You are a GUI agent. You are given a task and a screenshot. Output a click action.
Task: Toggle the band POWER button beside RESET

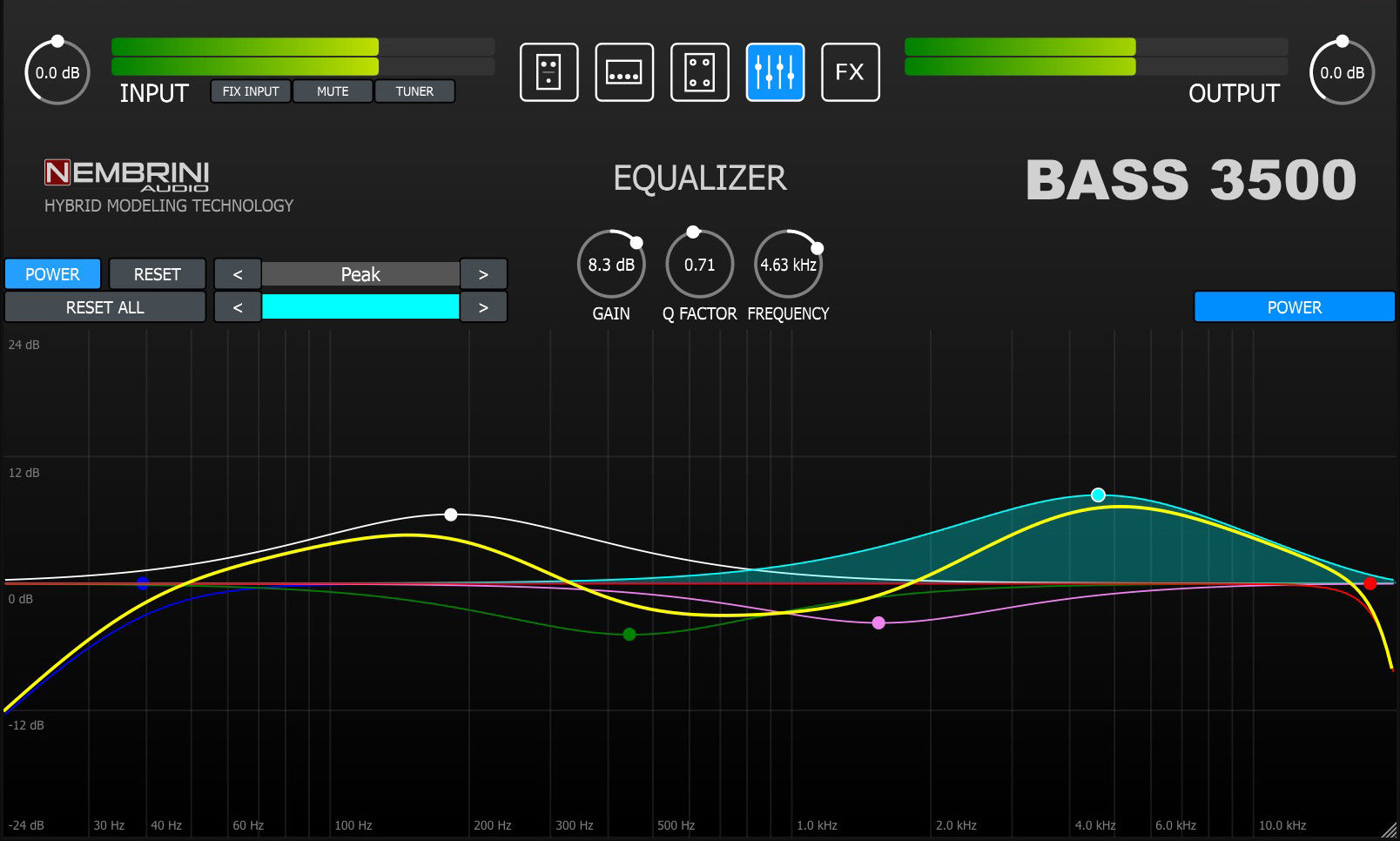[52, 274]
